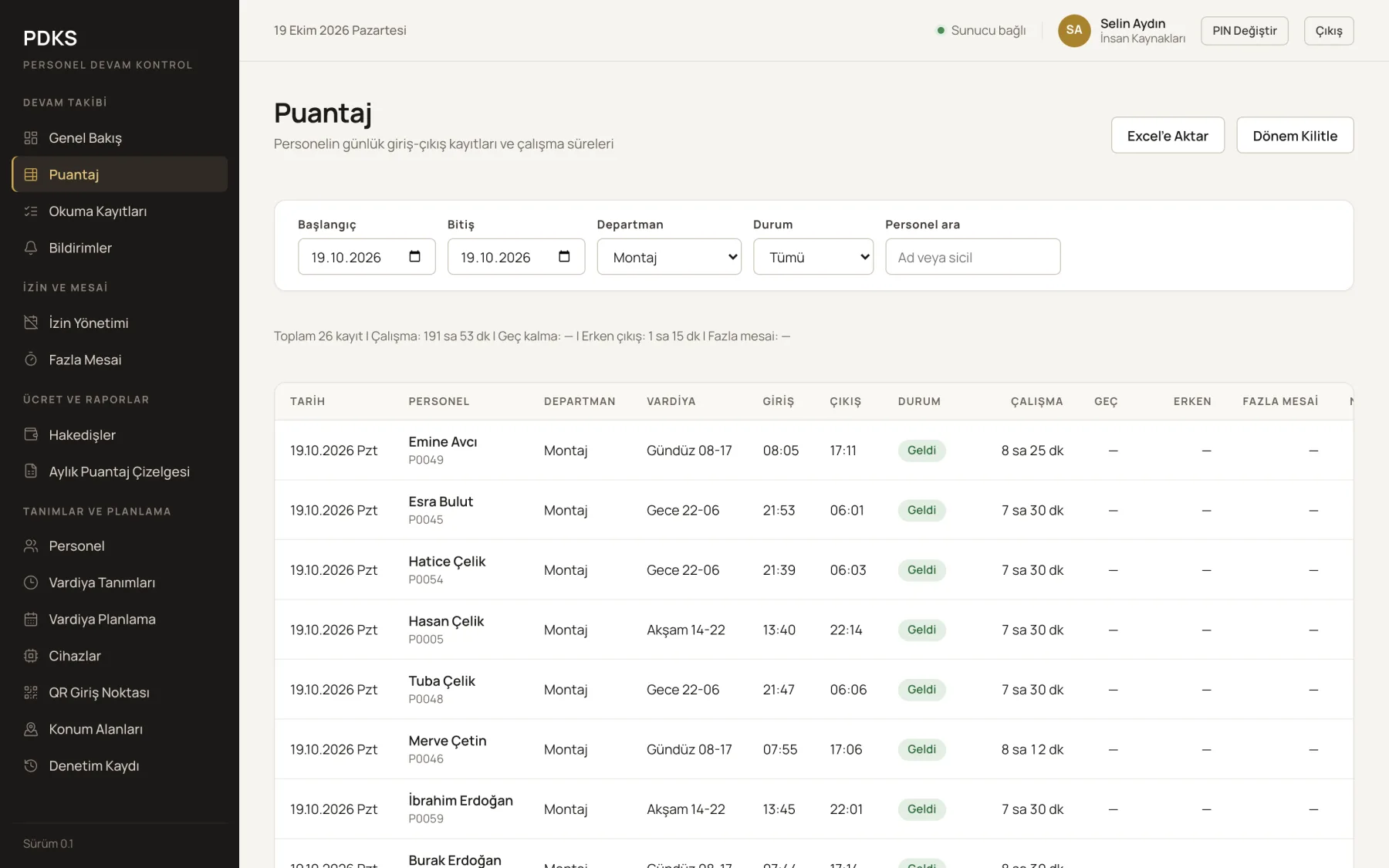The height and width of the screenshot is (868, 1389).
Task: Click the Başlangıç date field 19.10.2026
Action: click(x=367, y=257)
